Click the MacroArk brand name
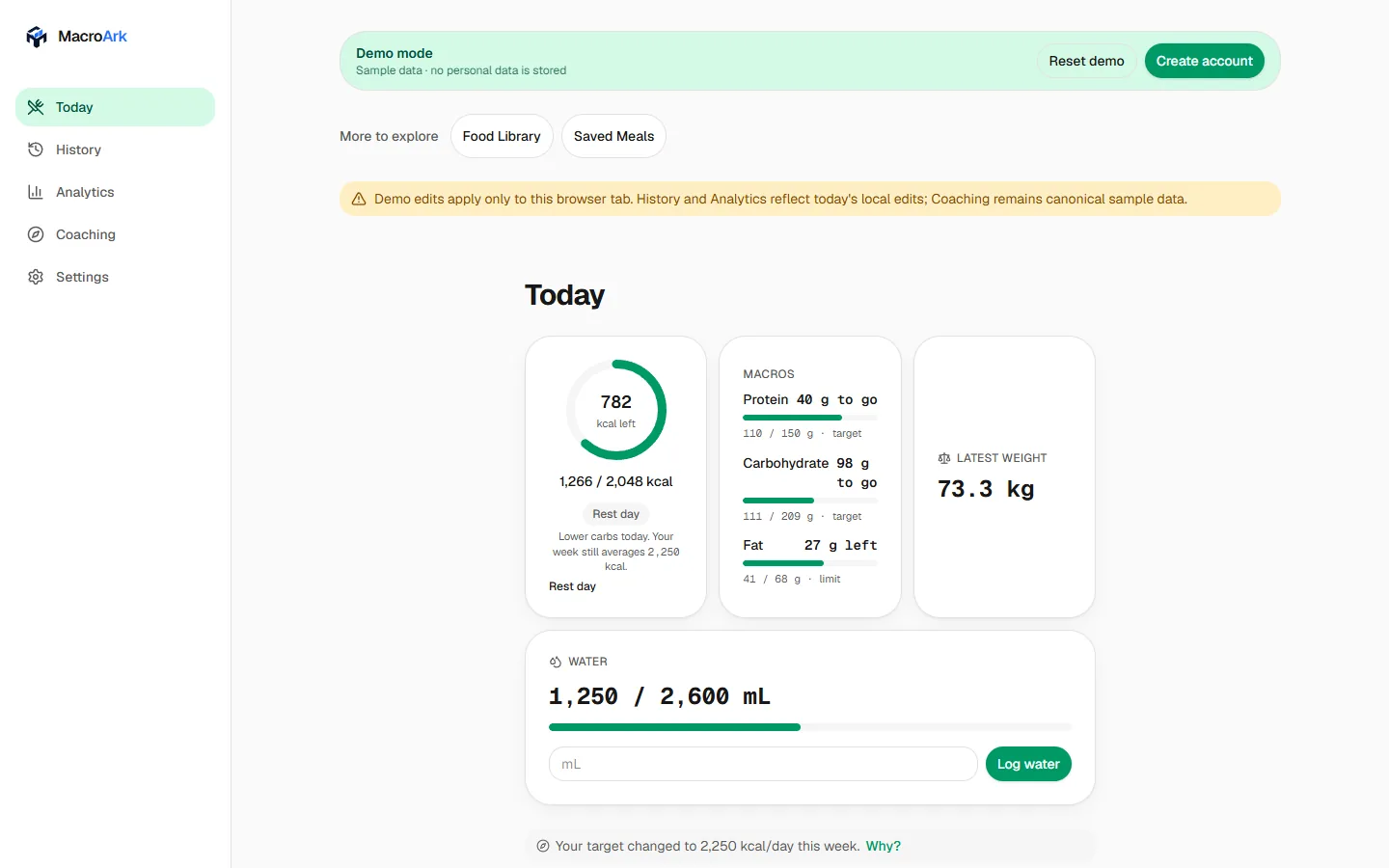 pos(93,37)
